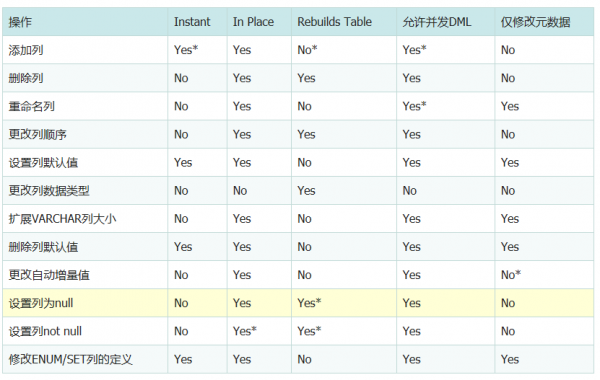Select the 删除列 row label
The width and height of the screenshot is (600, 380).
[x=26, y=78]
